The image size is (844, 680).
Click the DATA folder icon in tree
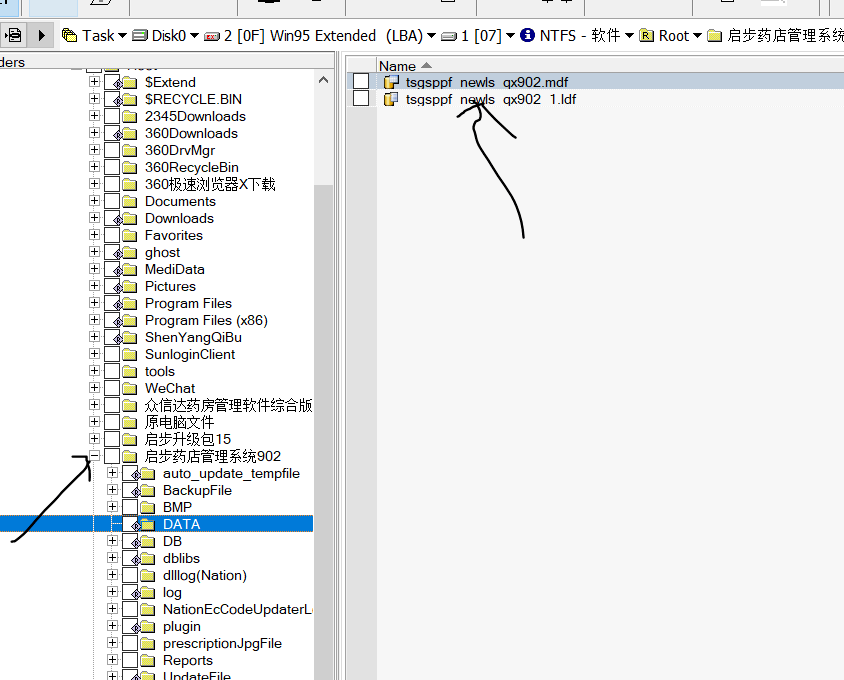click(146, 524)
